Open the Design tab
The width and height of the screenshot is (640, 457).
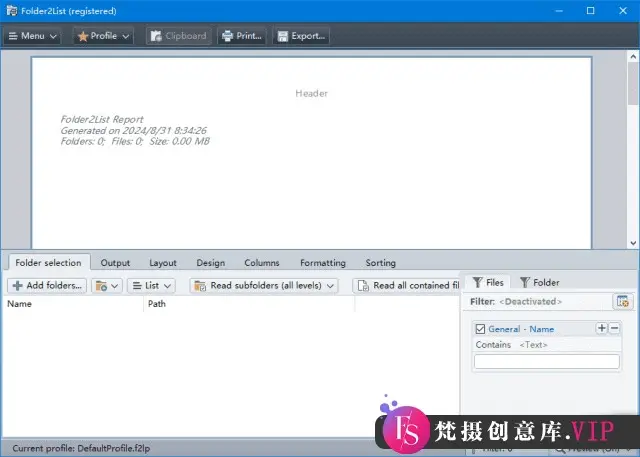tap(211, 263)
